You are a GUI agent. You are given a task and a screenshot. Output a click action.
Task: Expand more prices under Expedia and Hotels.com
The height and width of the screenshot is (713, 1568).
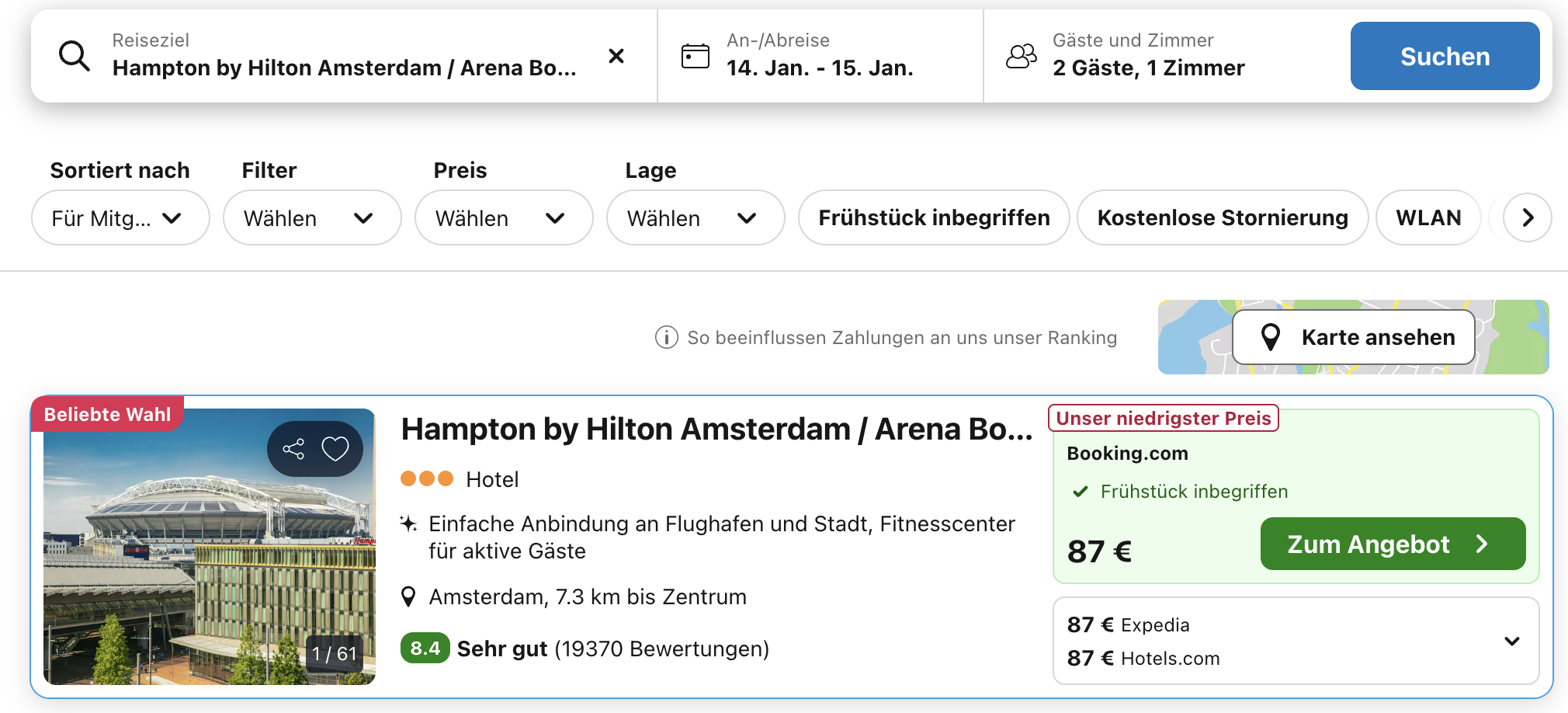pyautogui.click(x=1511, y=641)
